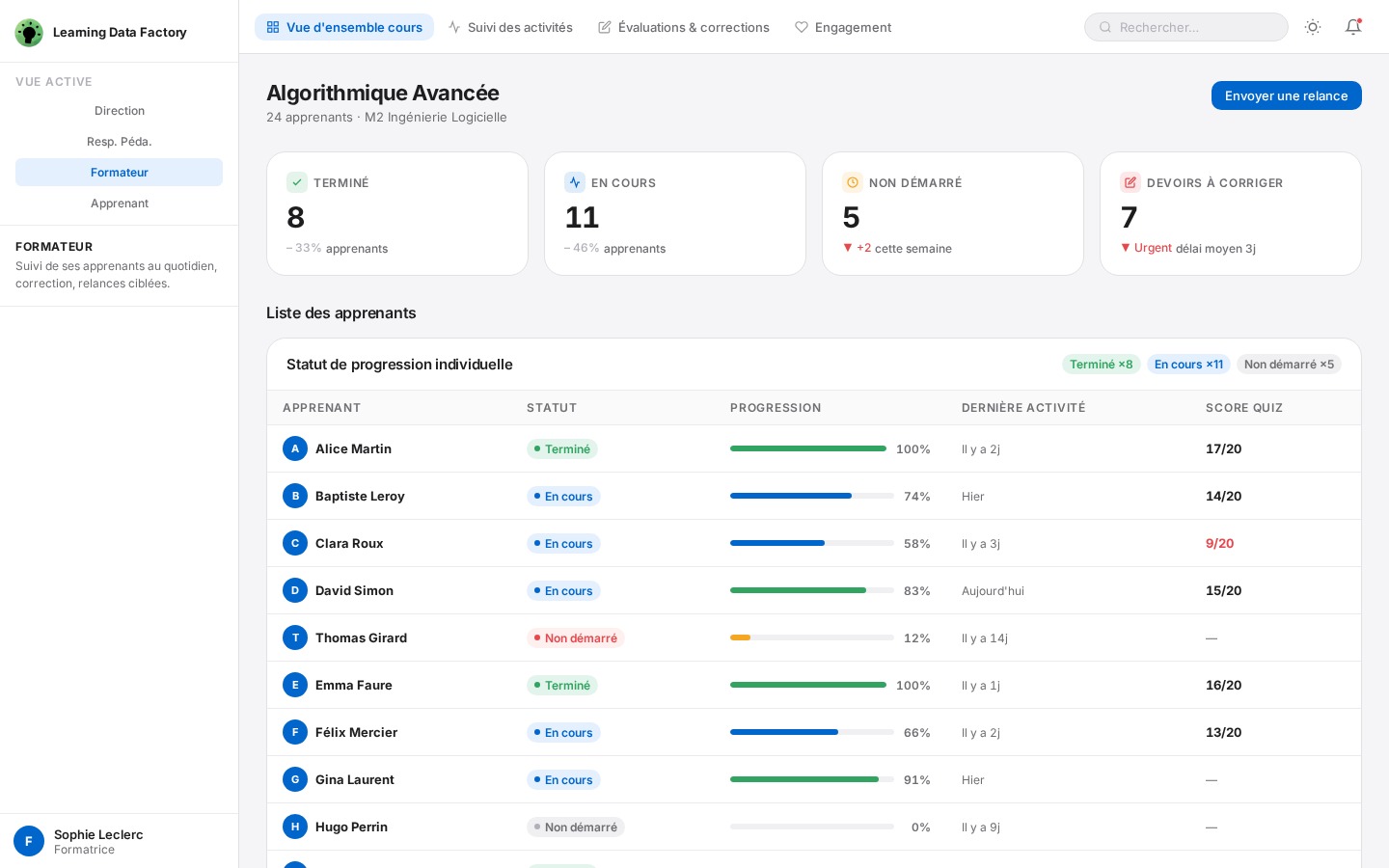This screenshot has height=868, width=1389.
Task: Focus the Rechercher search field
Action: [1186, 27]
